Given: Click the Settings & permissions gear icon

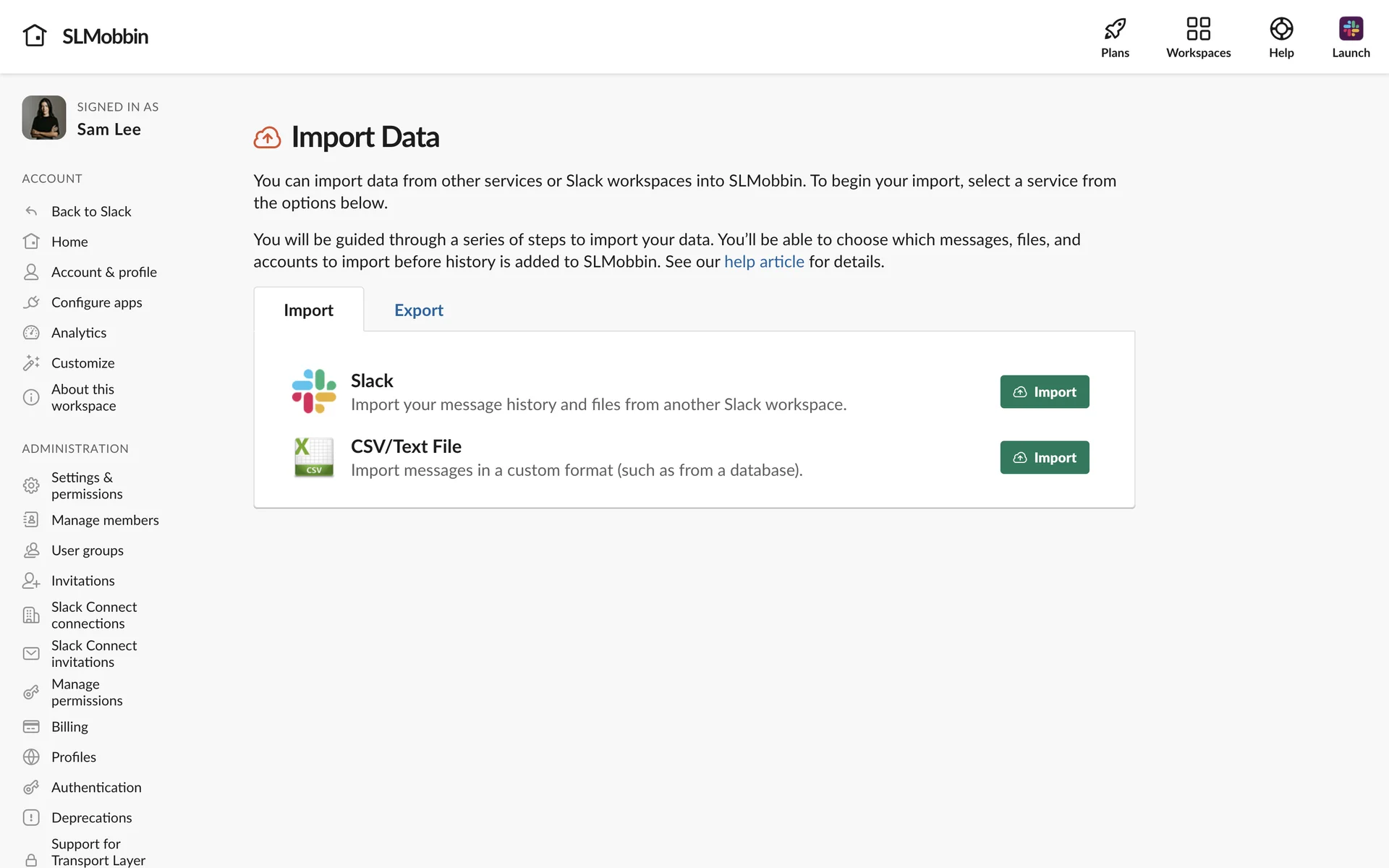Looking at the screenshot, I should click(31, 485).
